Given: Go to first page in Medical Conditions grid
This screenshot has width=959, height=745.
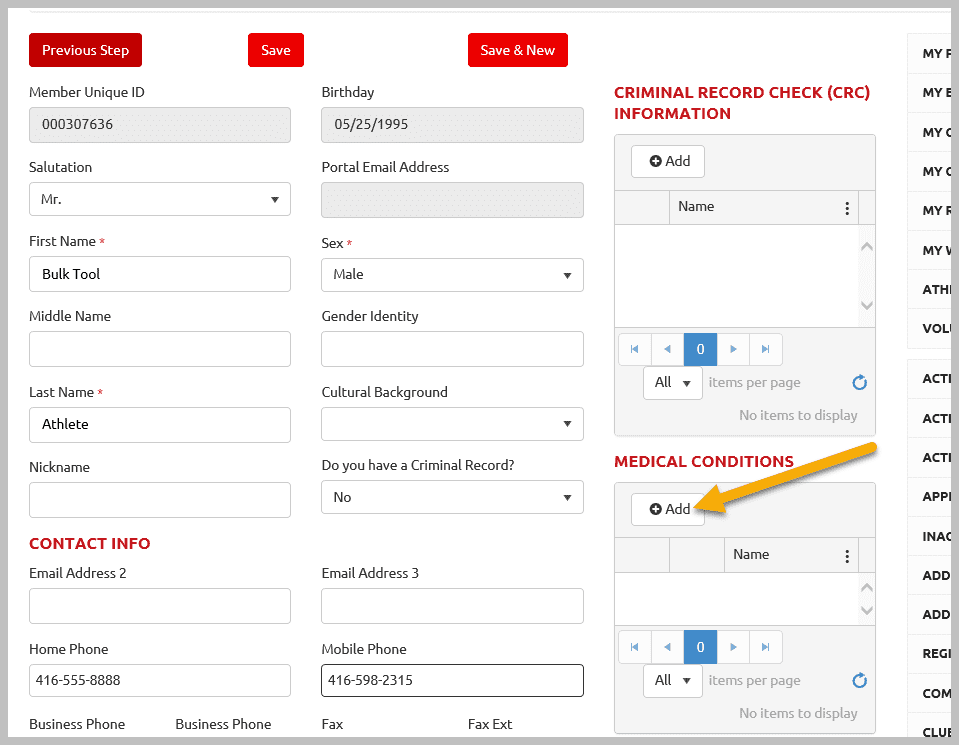Looking at the screenshot, I should (x=635, y=647).
